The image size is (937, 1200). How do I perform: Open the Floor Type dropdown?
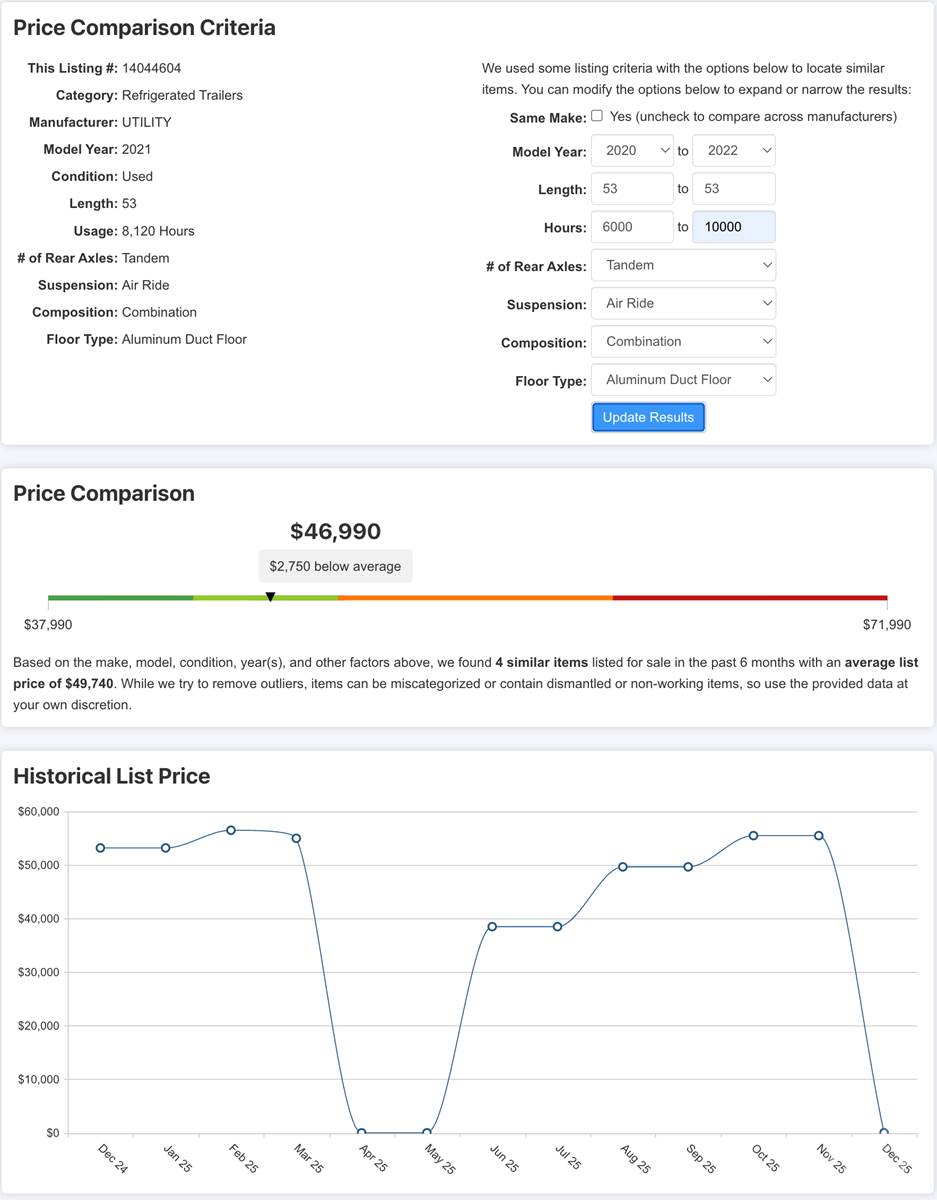[683, 380]
